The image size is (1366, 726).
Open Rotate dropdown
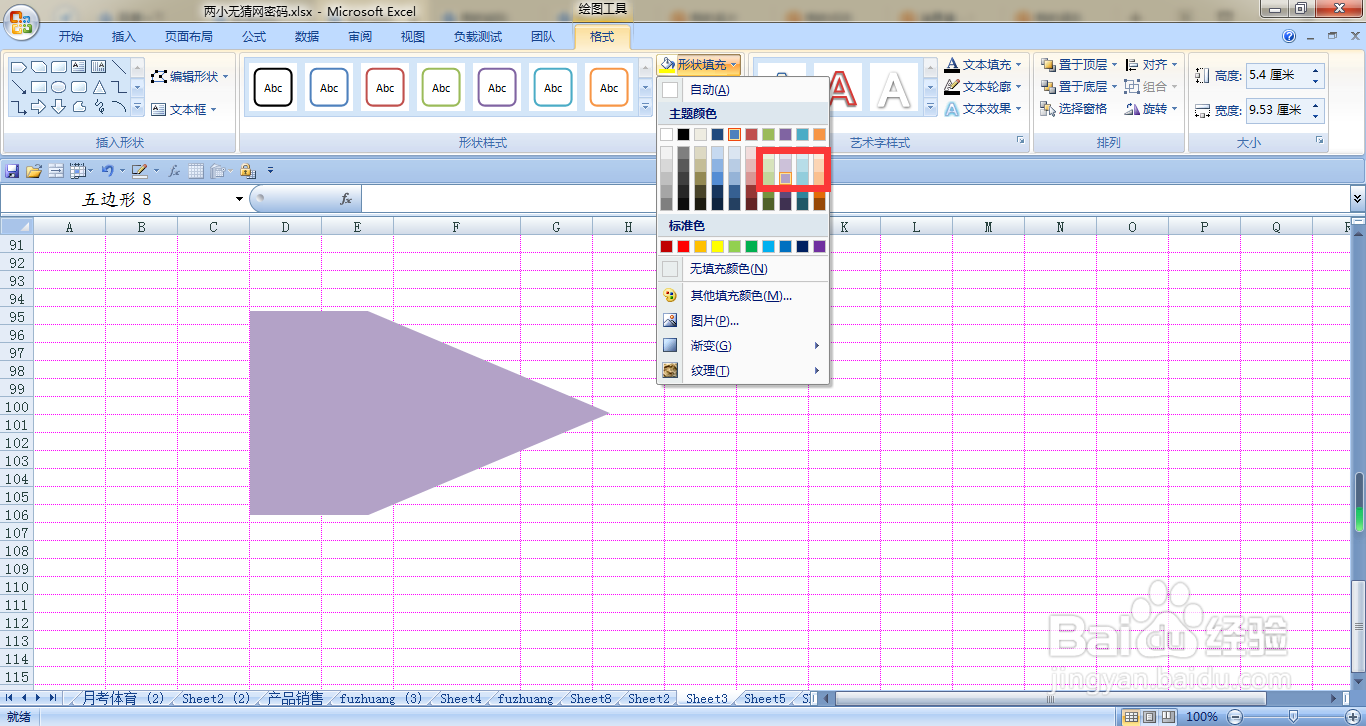tap(1151, 108)
